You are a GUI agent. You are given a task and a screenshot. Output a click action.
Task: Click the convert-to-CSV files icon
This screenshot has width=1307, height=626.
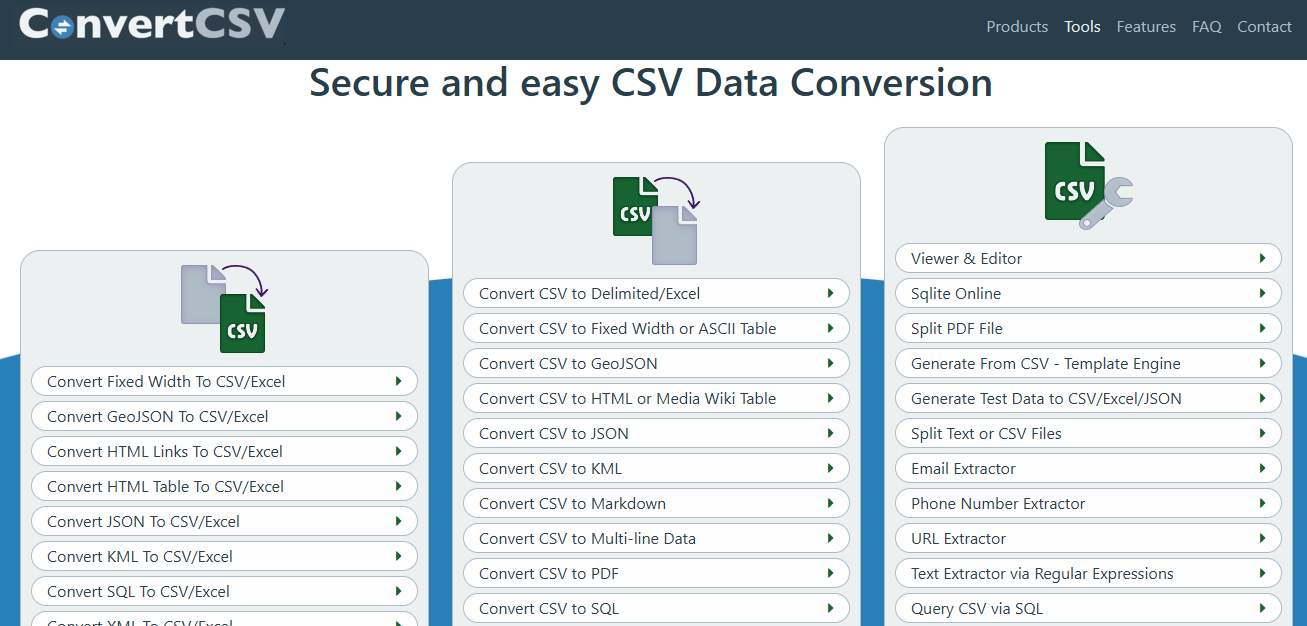click(224, 308)
